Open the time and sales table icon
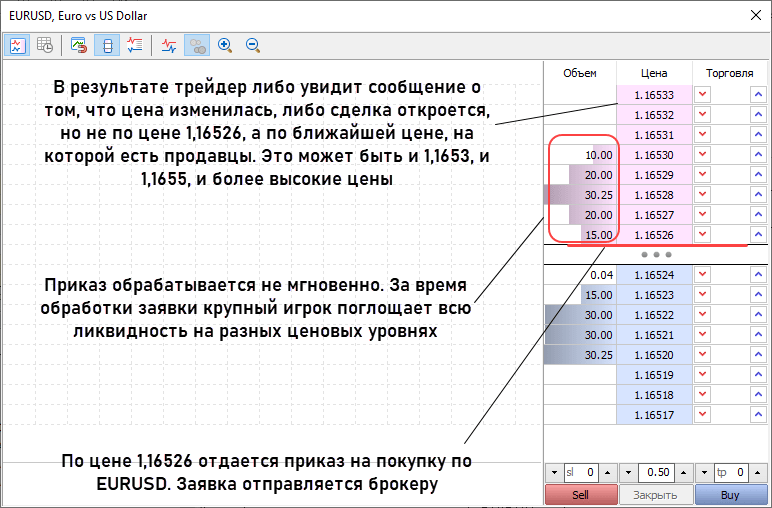 44,45
